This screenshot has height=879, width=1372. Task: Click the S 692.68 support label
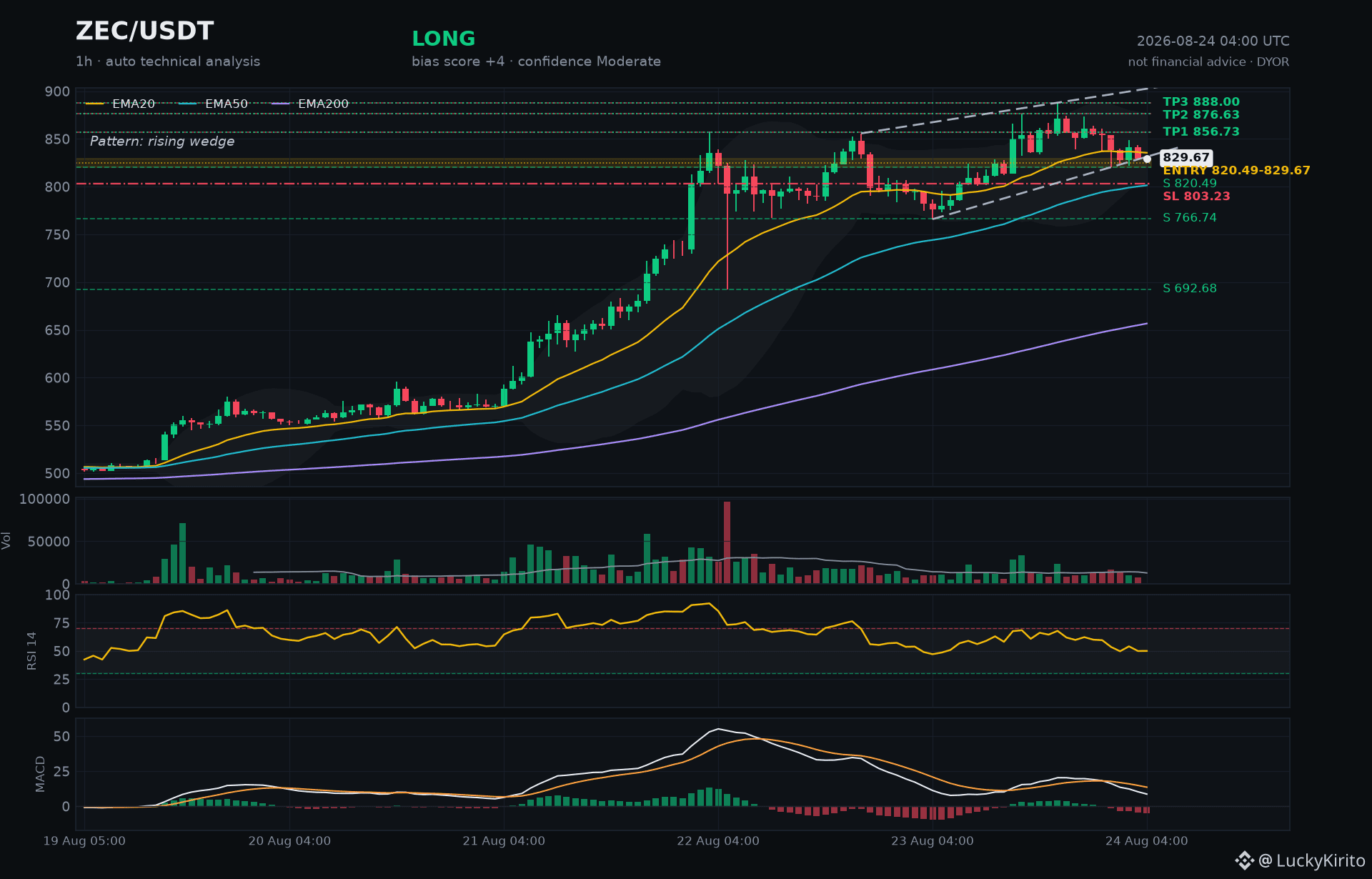(1190, 288)
